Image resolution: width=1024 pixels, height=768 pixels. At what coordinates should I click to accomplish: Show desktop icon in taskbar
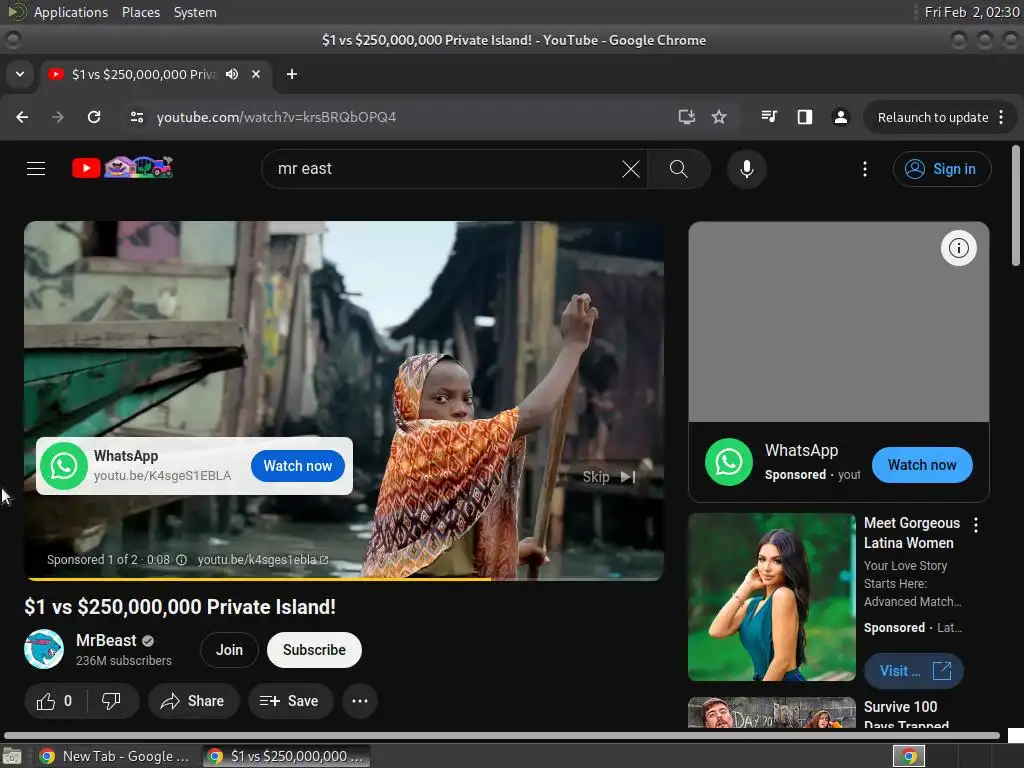12,756
